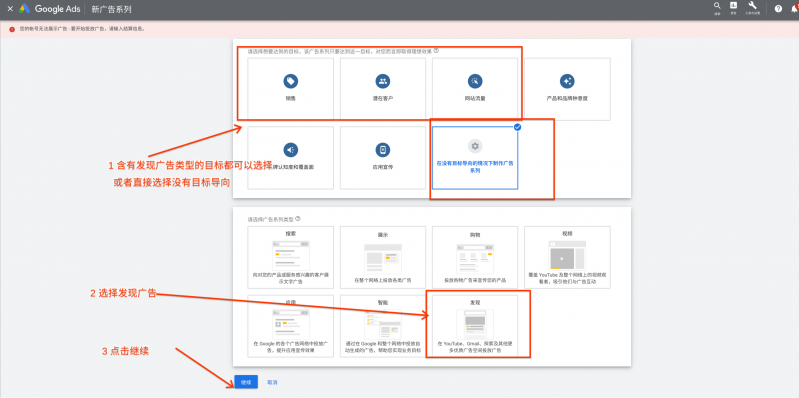Image resolution: width=799 pixels, height=398 pixels.
Task: Select the 产品和品牌钟意度 consideration goal
Action: click(x=567, y=89)
